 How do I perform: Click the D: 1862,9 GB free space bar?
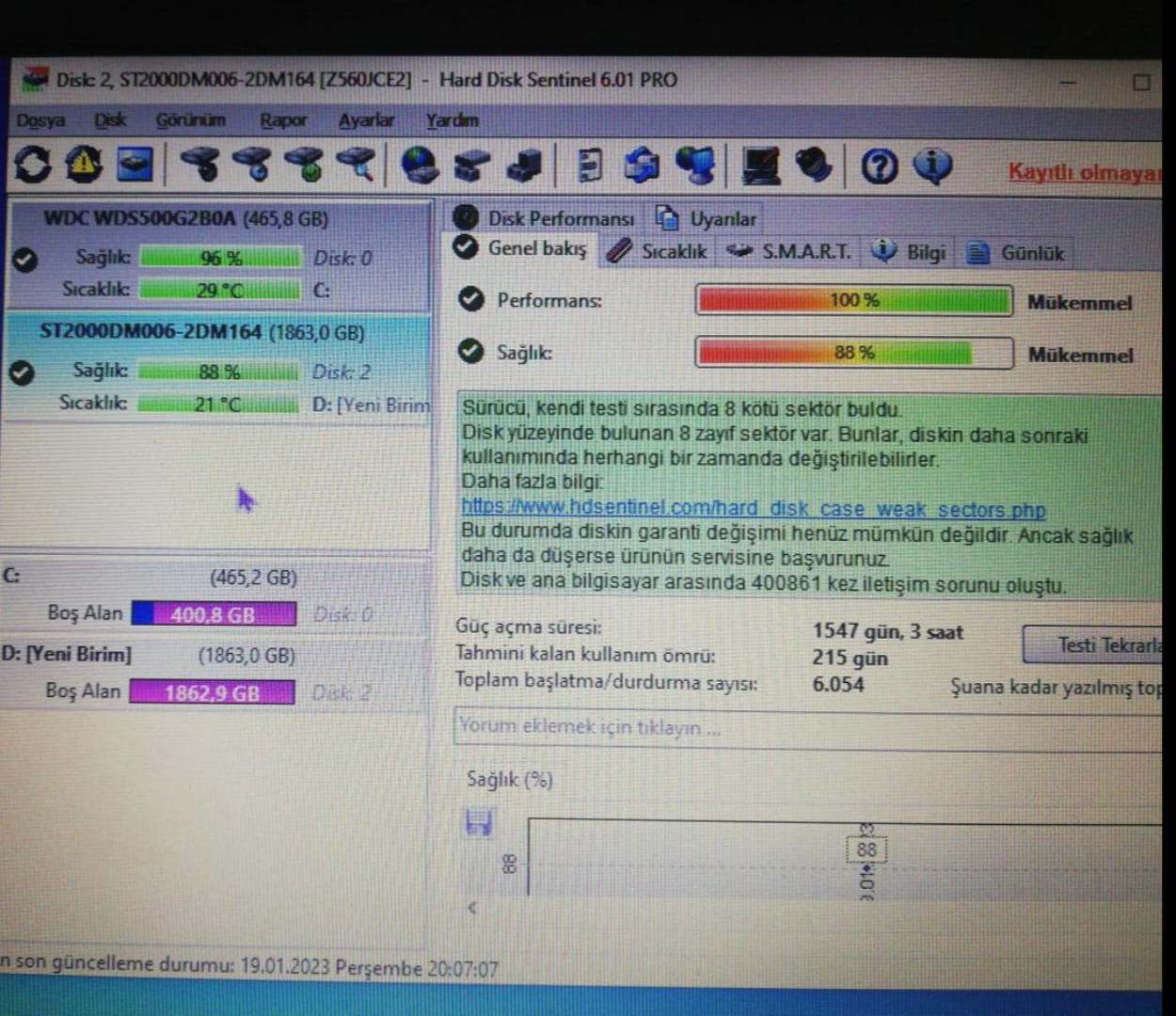[212, 692]
